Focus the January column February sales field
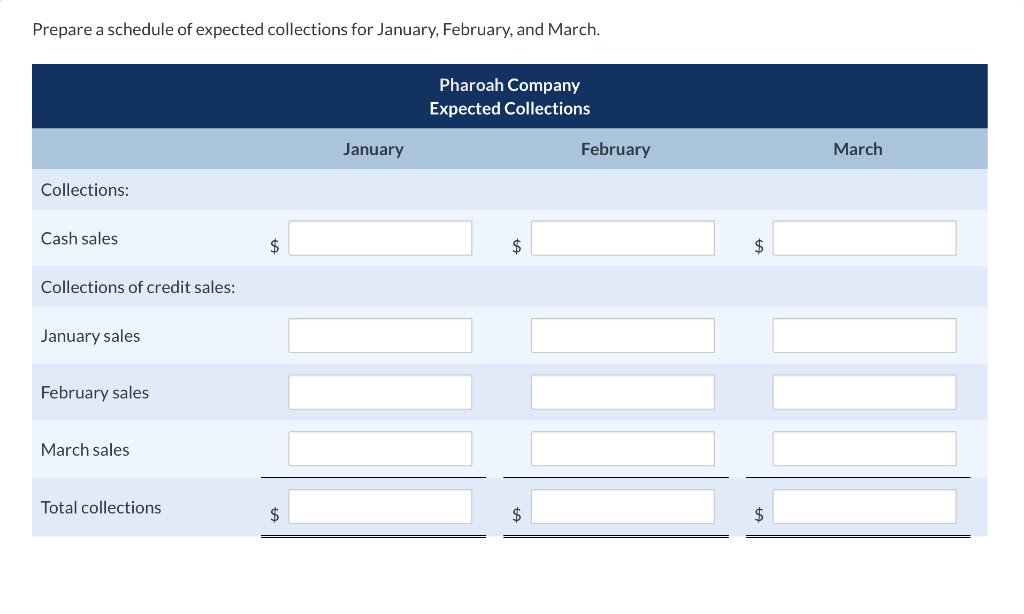This screenshot has height=614, width=1024. (380, 392)
